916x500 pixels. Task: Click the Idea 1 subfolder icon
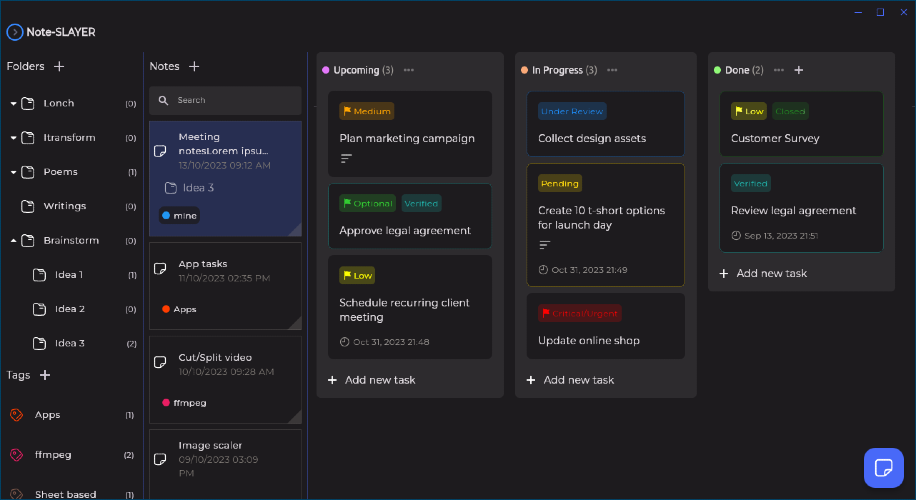coord(39,275)
